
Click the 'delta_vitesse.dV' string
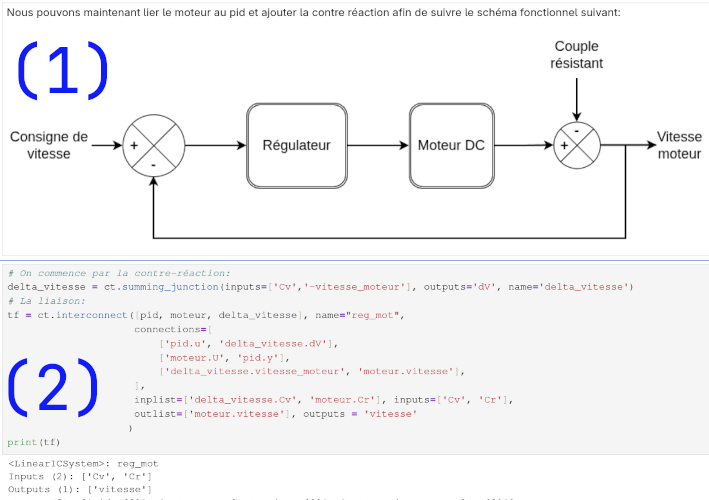click(x=273, y=344)
